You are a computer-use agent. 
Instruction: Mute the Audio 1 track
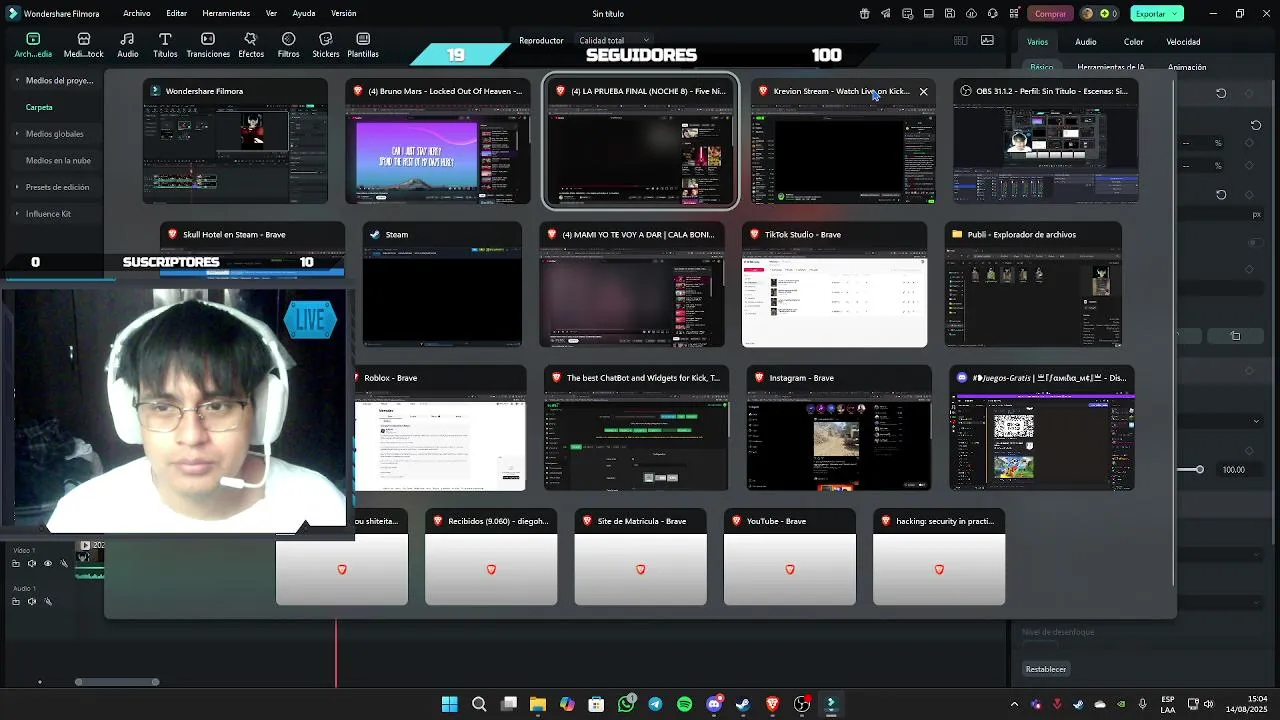(31, 602)
